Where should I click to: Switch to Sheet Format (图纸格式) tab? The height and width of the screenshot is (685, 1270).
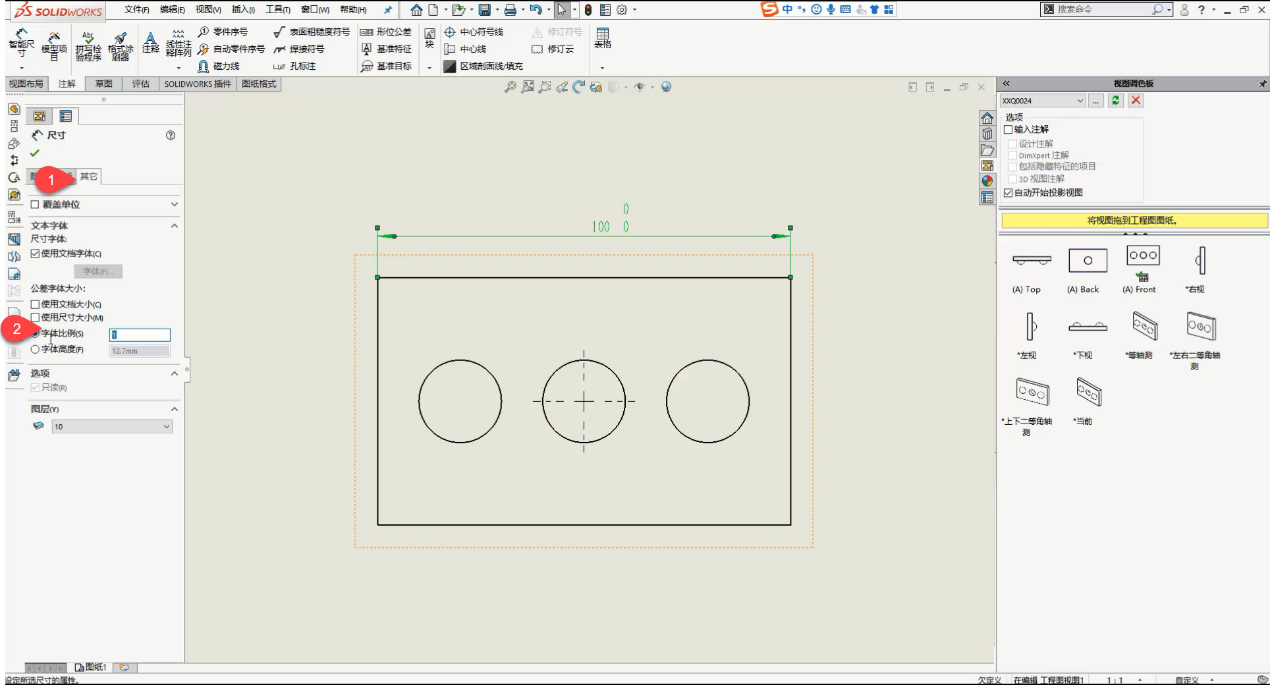[x=259, y=84]
